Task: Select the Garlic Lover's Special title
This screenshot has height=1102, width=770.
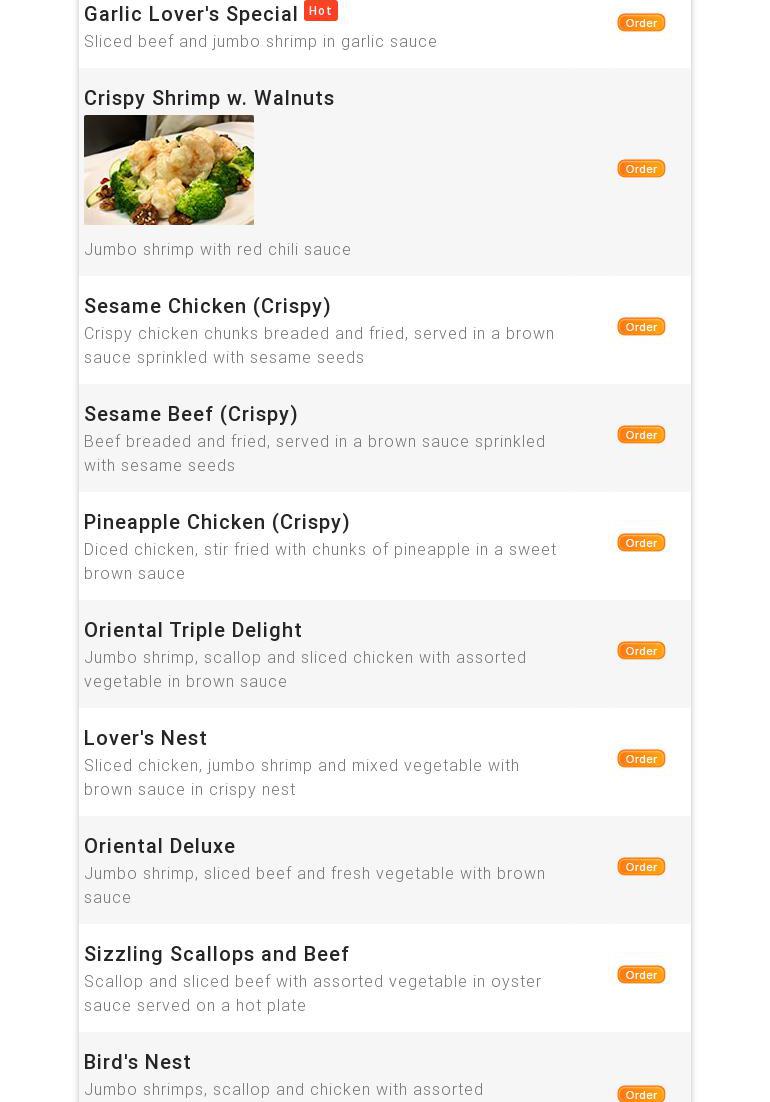Action: pyautogui.click(x=191, y=14)
